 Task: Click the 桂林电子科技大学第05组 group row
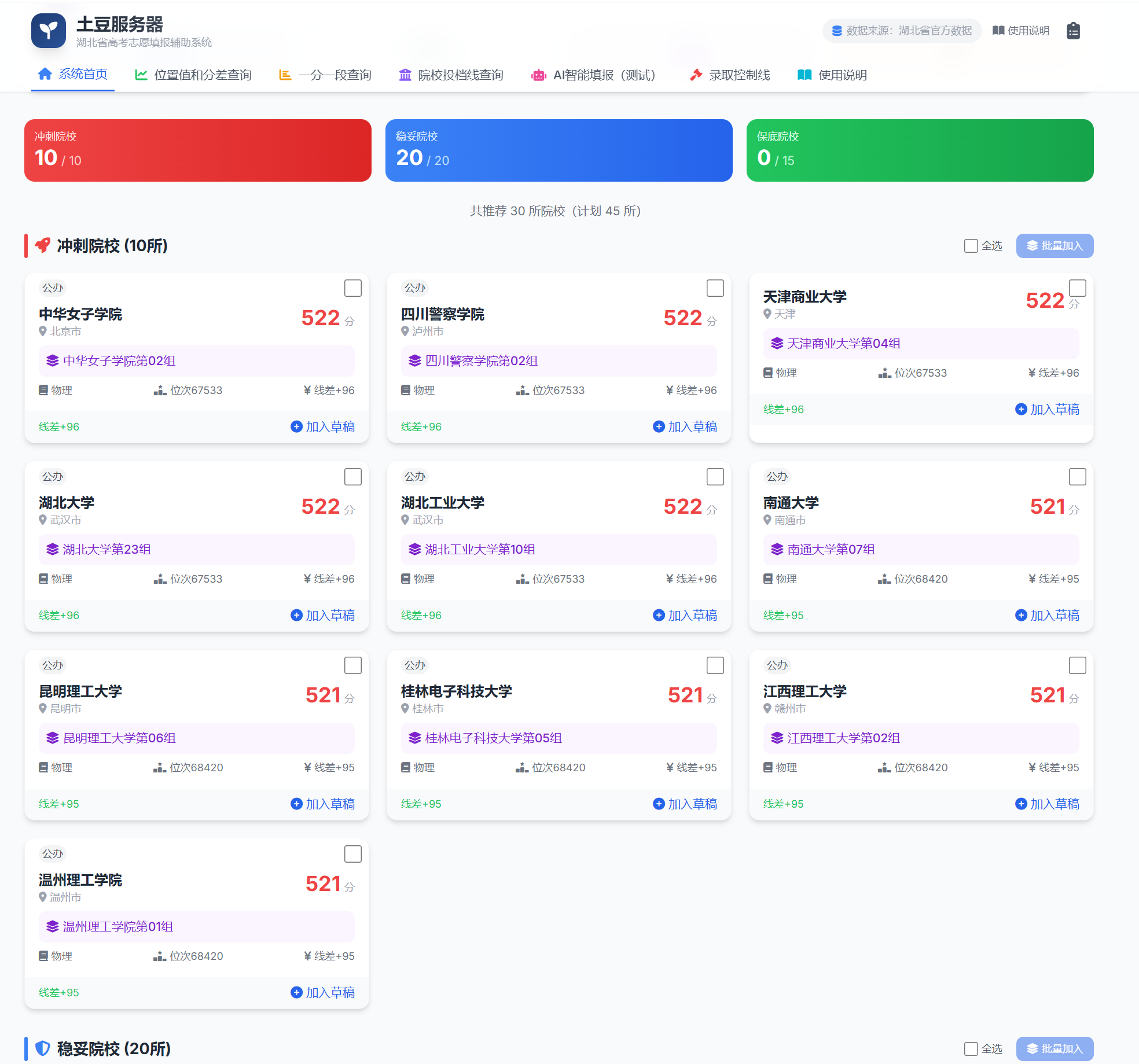[559, 738]
